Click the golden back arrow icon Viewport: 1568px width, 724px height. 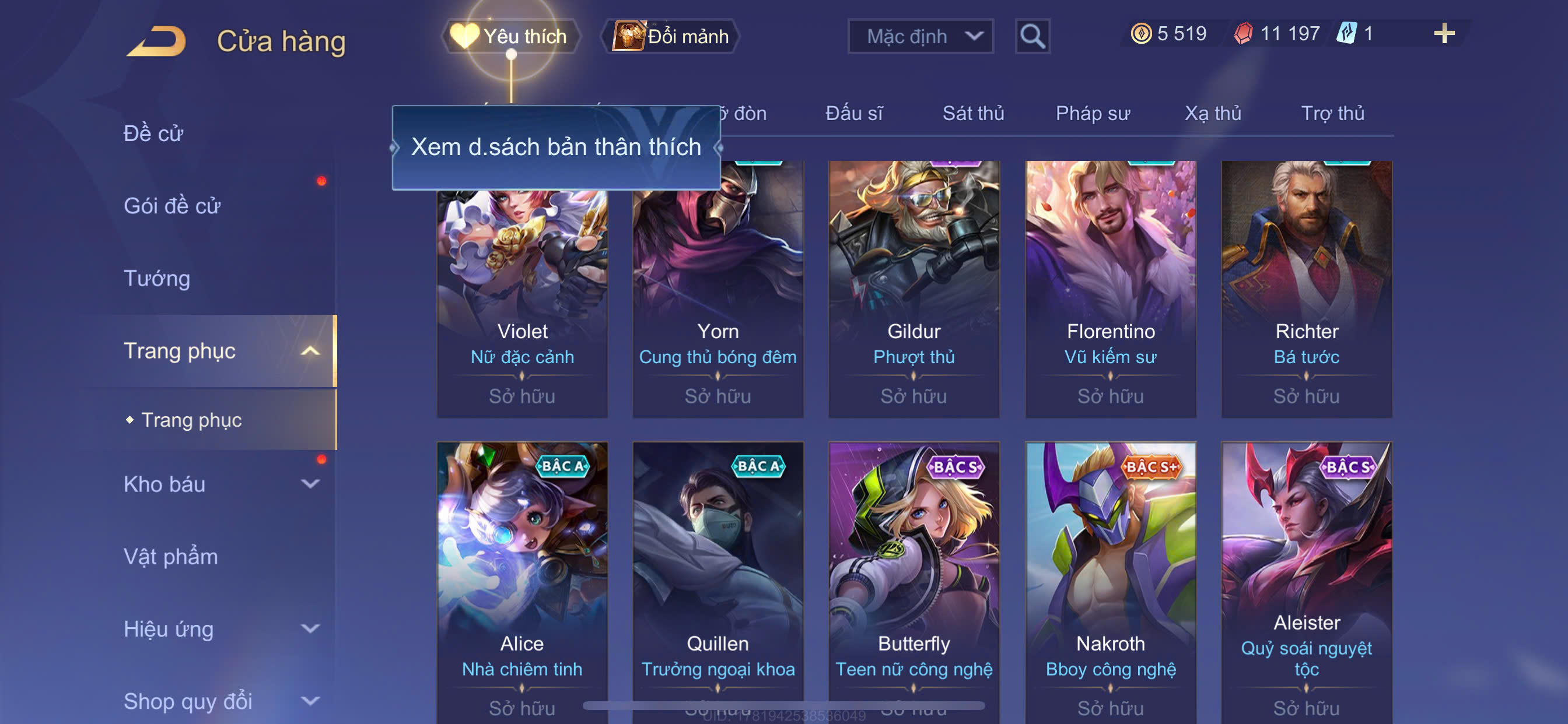156,41
